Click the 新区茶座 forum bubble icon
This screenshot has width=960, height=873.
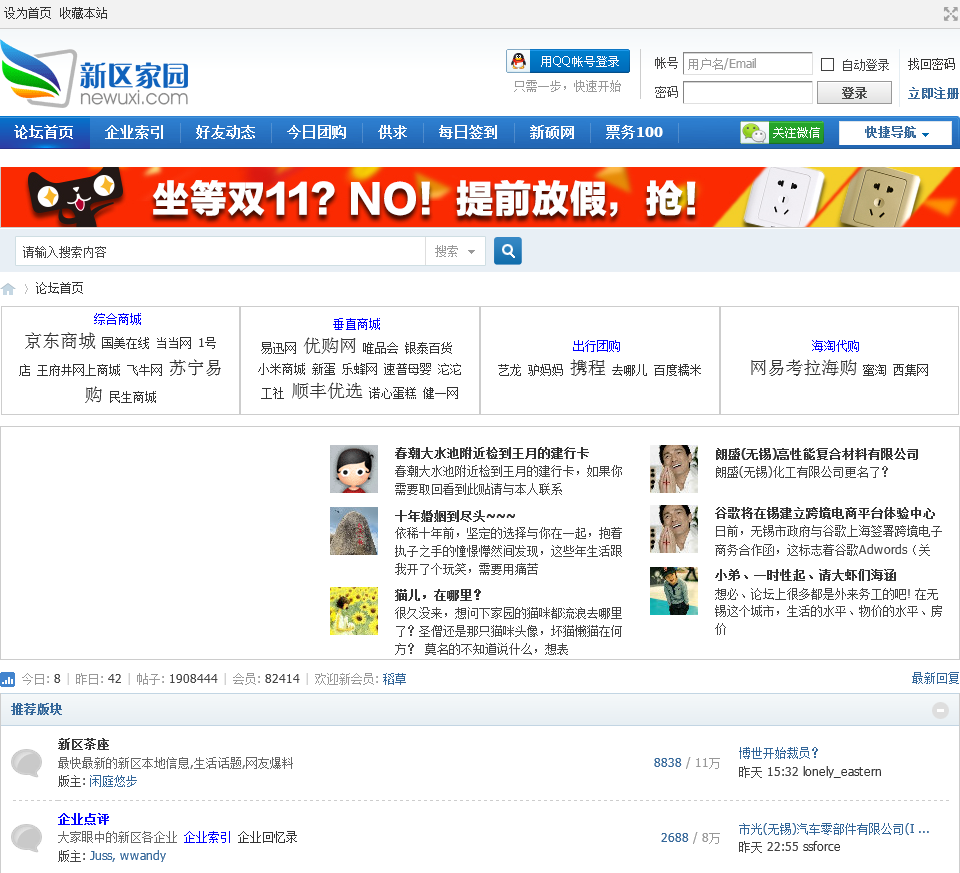click(26, 763)
